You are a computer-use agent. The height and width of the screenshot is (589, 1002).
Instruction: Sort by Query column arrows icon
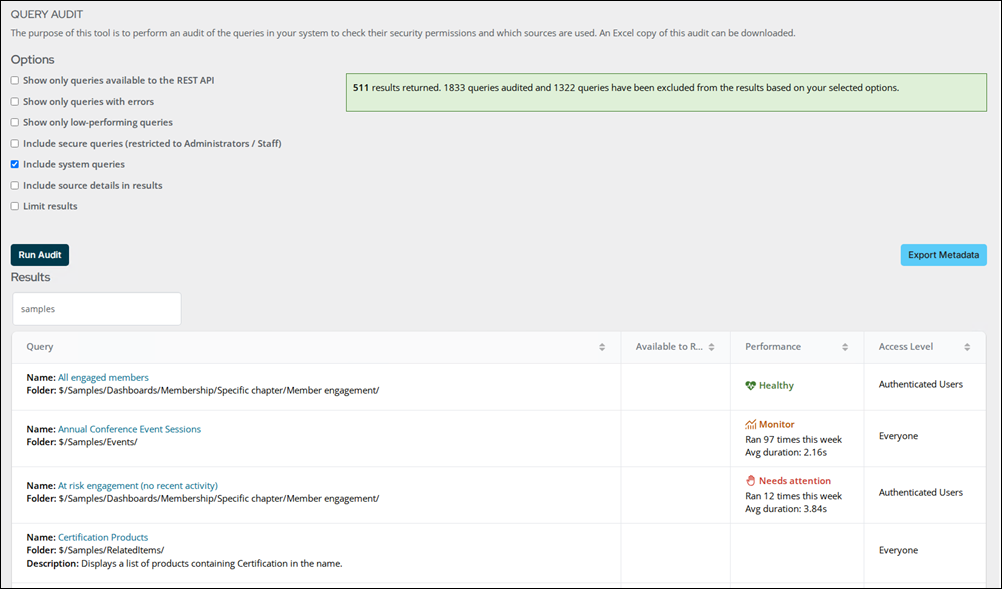[x=601, y=347]
